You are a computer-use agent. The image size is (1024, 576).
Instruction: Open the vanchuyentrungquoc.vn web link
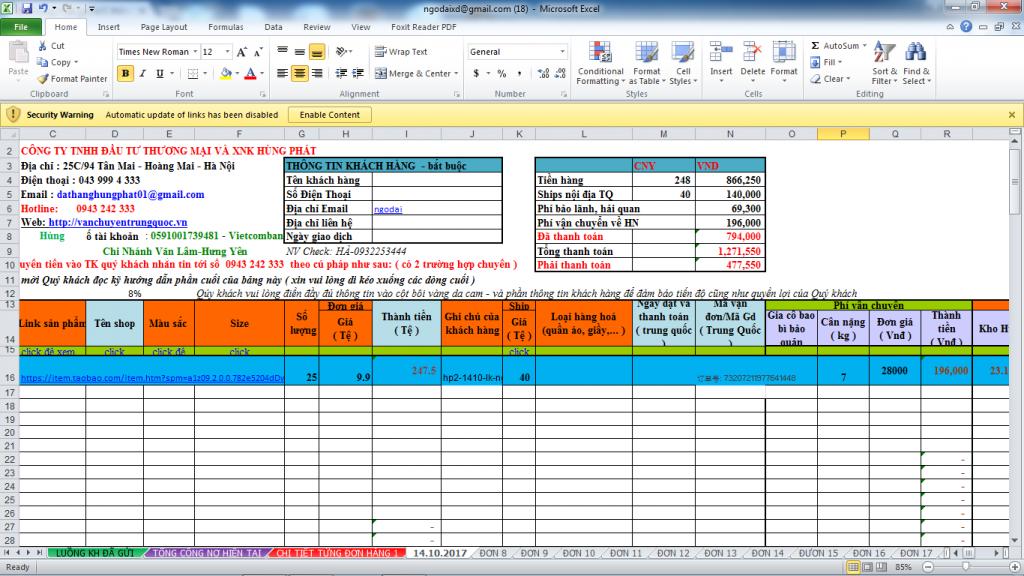(118, 222)
